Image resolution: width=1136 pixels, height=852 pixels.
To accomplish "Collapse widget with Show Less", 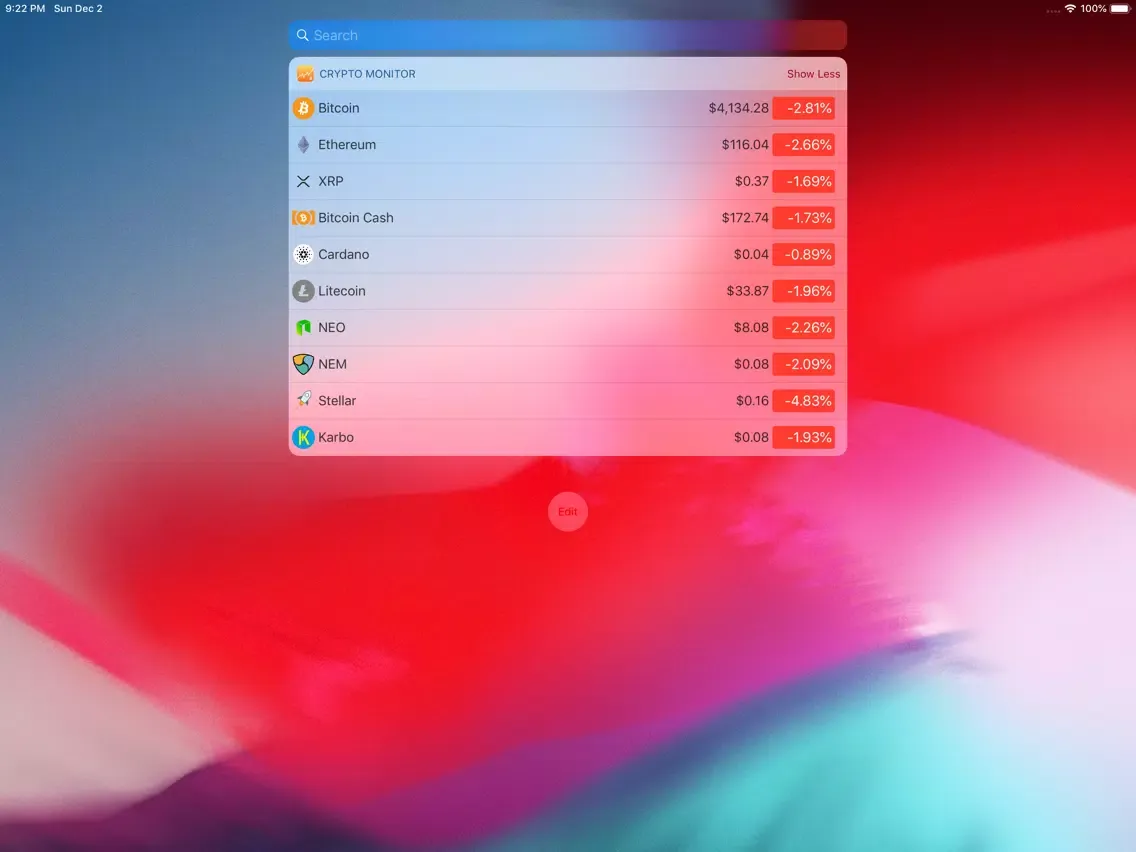I will tap(814, 74).
